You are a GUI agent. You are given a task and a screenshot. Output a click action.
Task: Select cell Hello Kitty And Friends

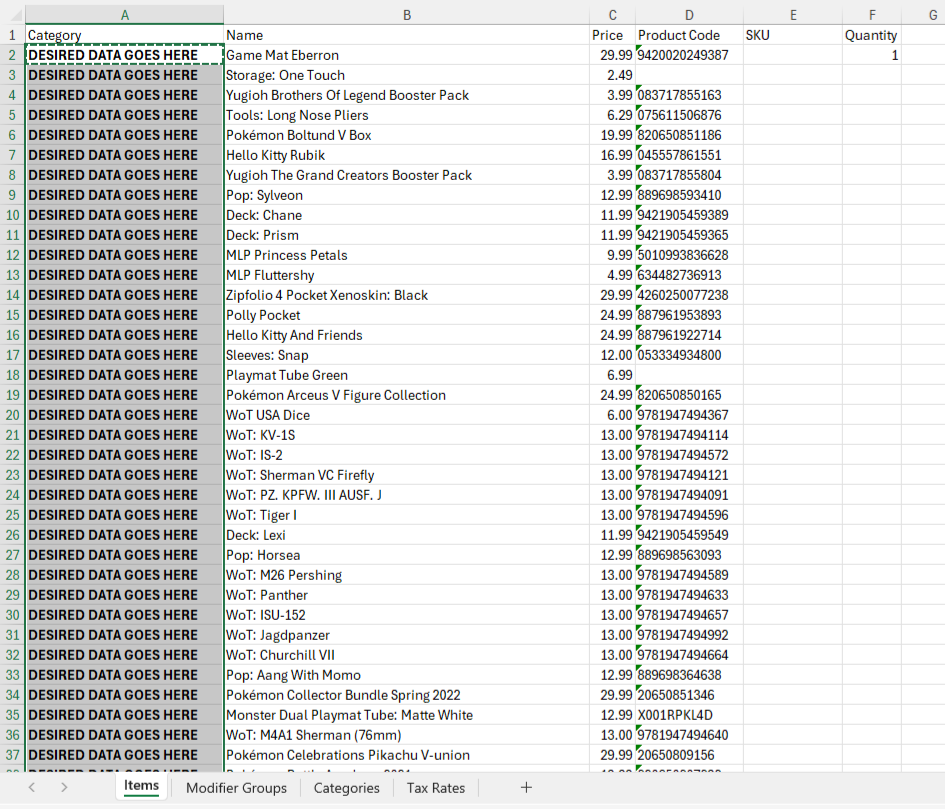coord(407,335)
